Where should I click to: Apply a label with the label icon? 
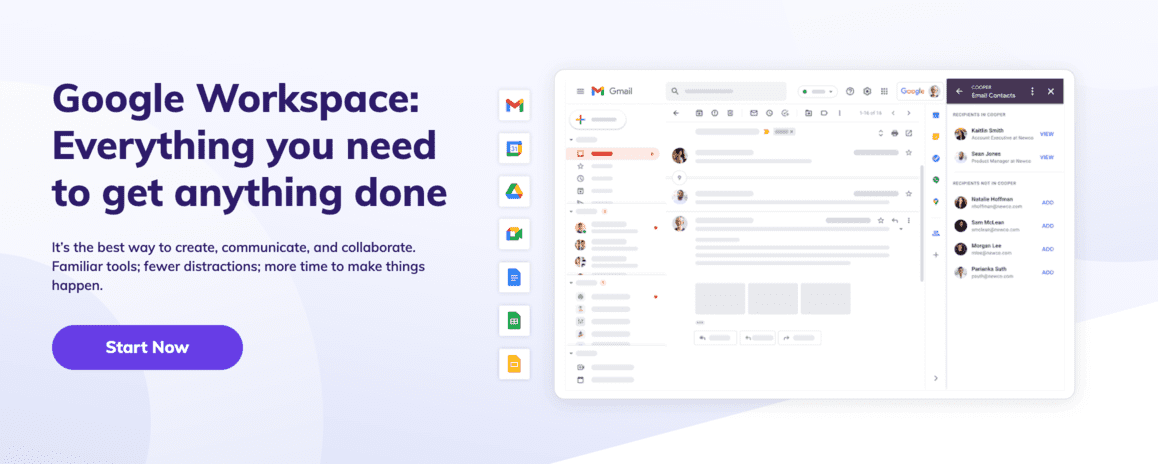tap(823, 113)
